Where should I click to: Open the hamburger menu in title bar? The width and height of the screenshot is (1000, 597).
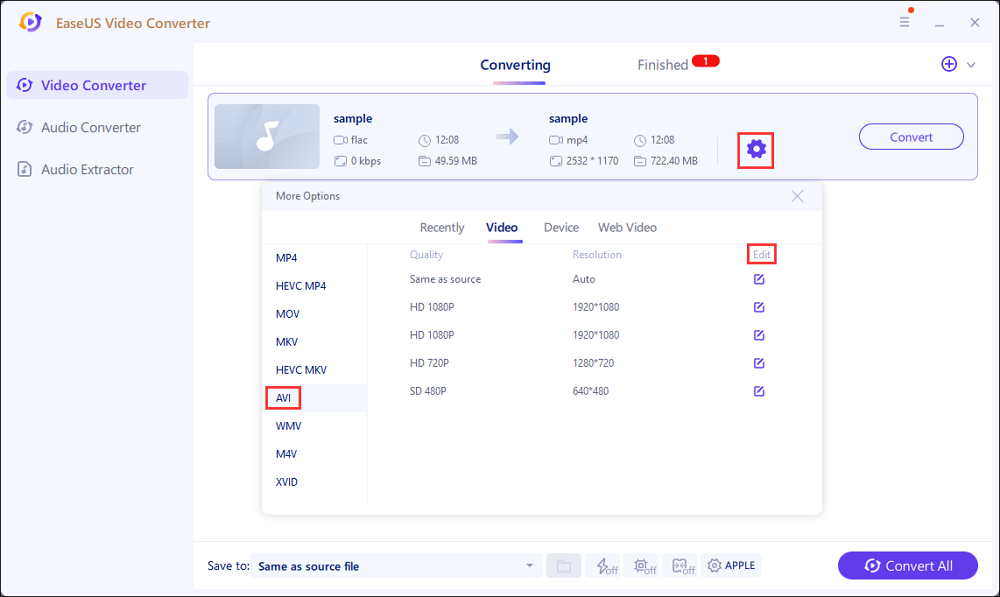tap(903, 23)
